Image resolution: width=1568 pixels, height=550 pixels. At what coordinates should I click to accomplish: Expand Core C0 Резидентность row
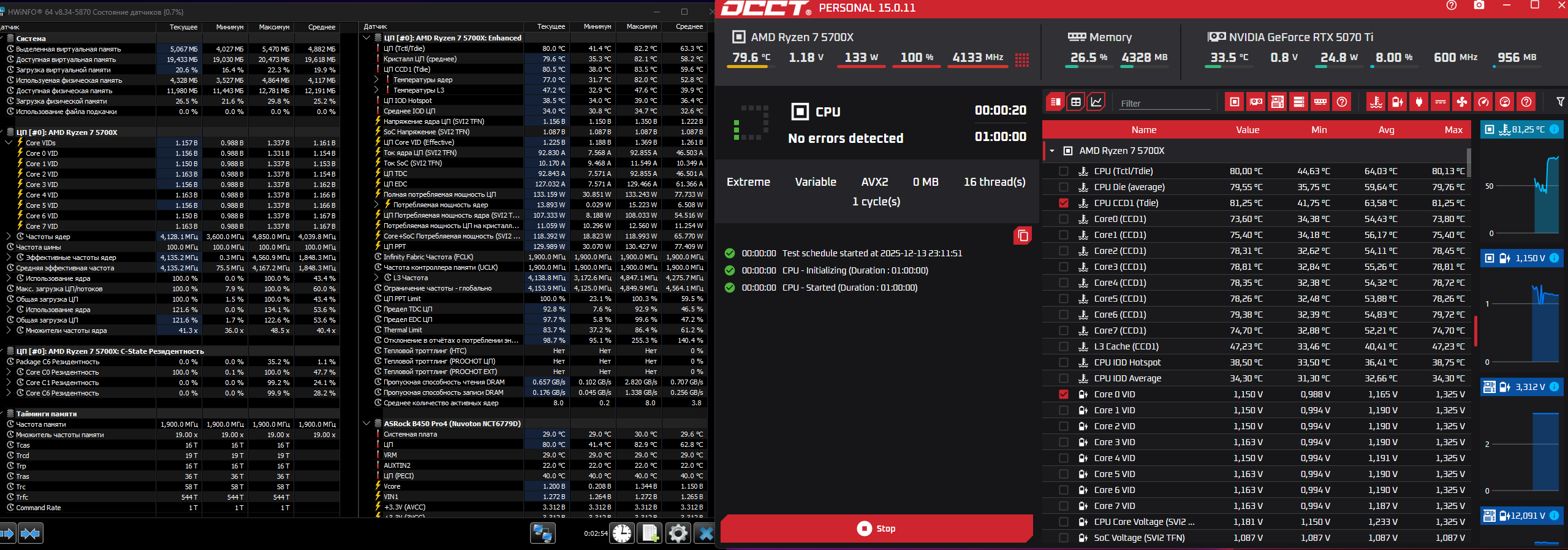9,372
